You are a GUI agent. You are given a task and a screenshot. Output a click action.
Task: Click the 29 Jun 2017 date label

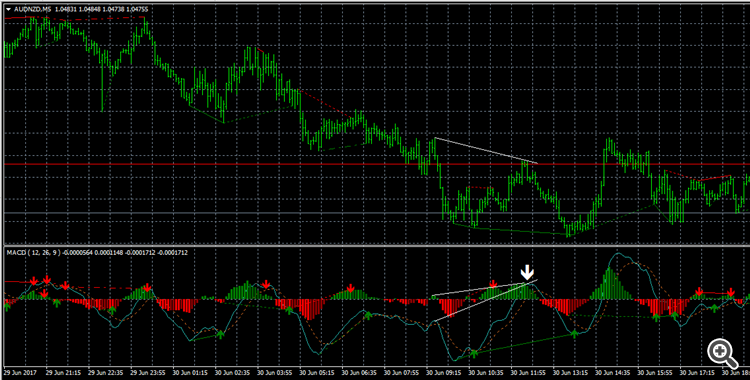pyautogui.click(x=19, y=371)
